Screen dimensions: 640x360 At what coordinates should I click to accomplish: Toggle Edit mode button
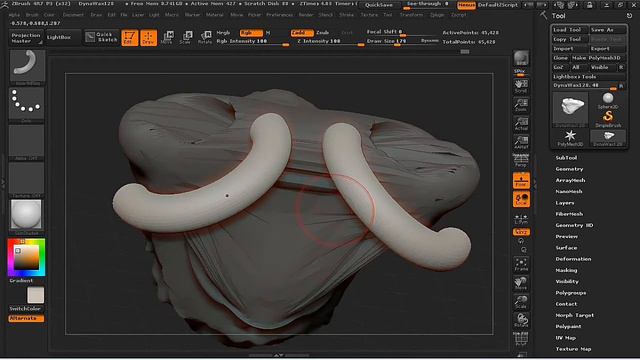[129, 38]
